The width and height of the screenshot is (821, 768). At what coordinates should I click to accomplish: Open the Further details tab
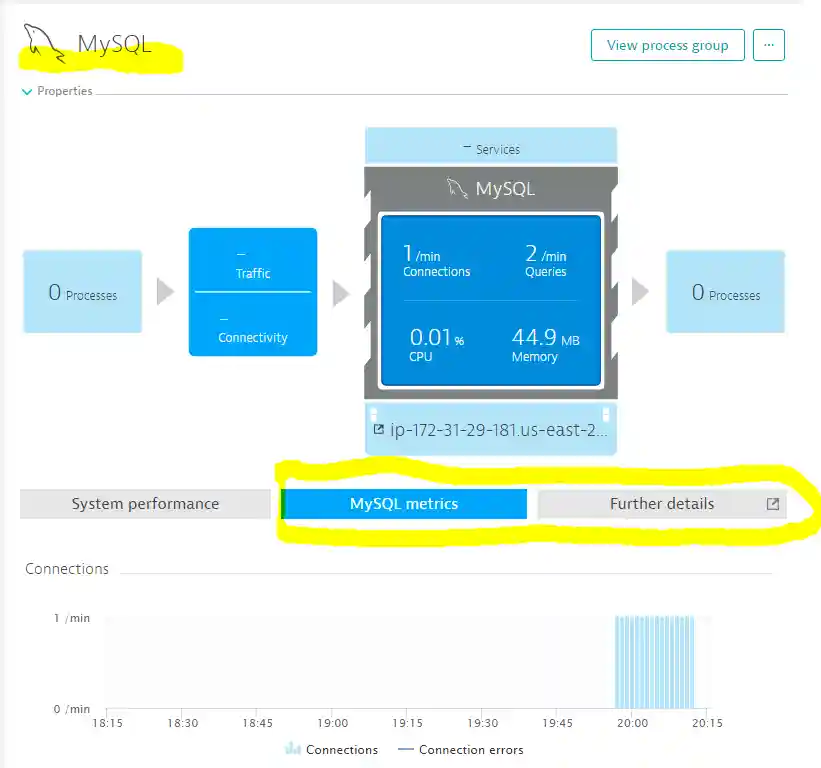click(x=661, y=504)
